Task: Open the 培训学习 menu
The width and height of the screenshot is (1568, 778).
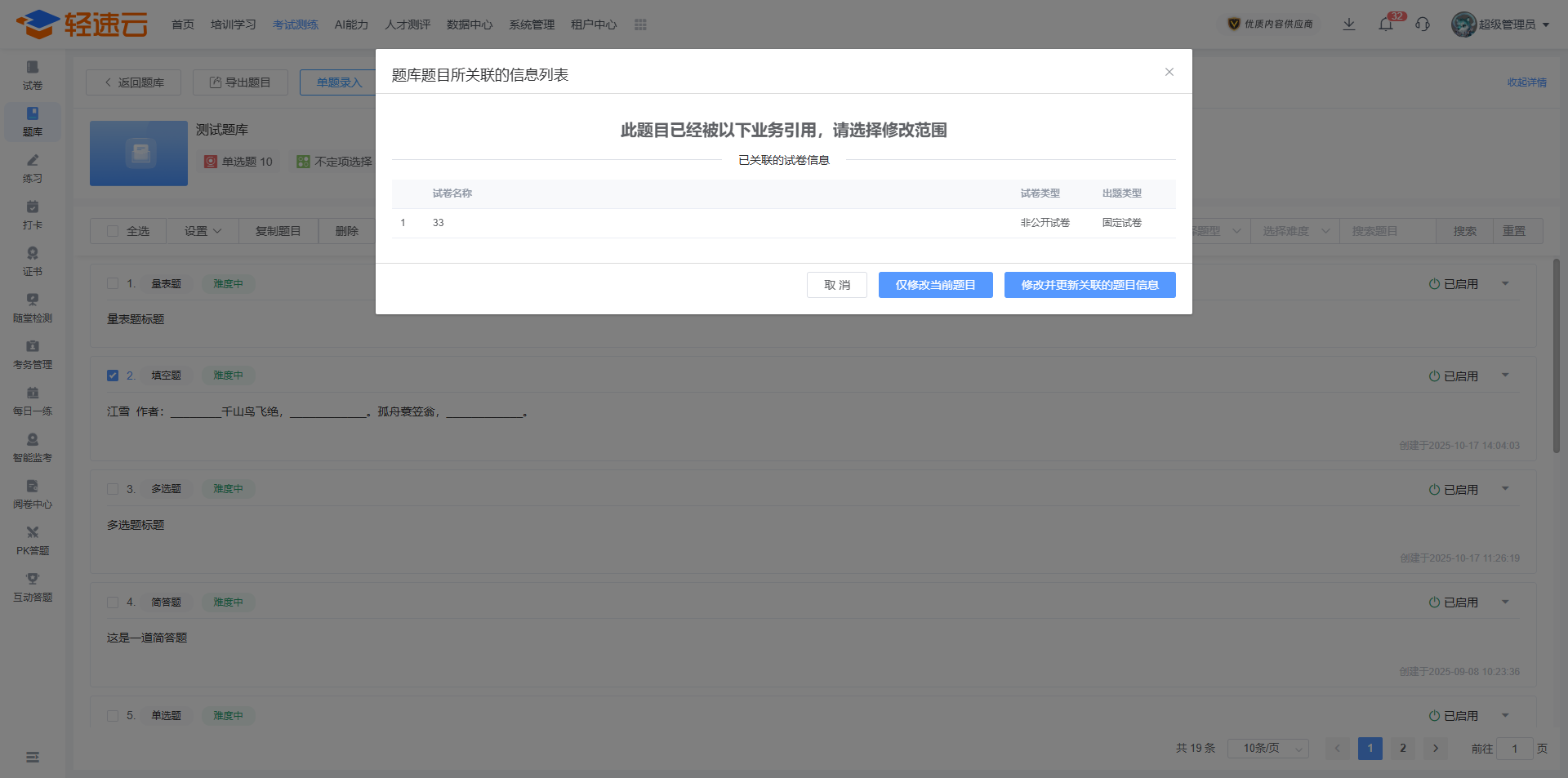Action: (x=233, y=24)
